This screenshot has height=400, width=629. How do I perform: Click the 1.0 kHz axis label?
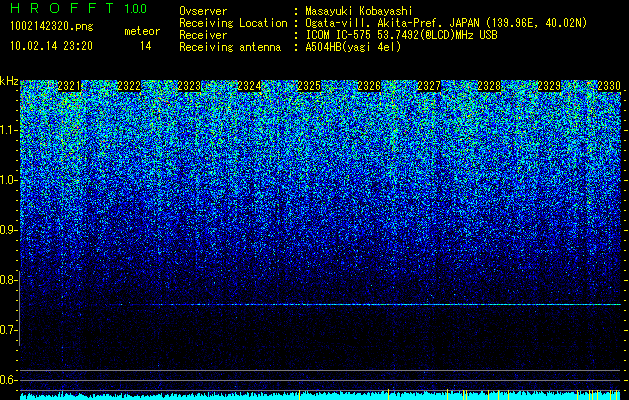click(x=7, y=180)
